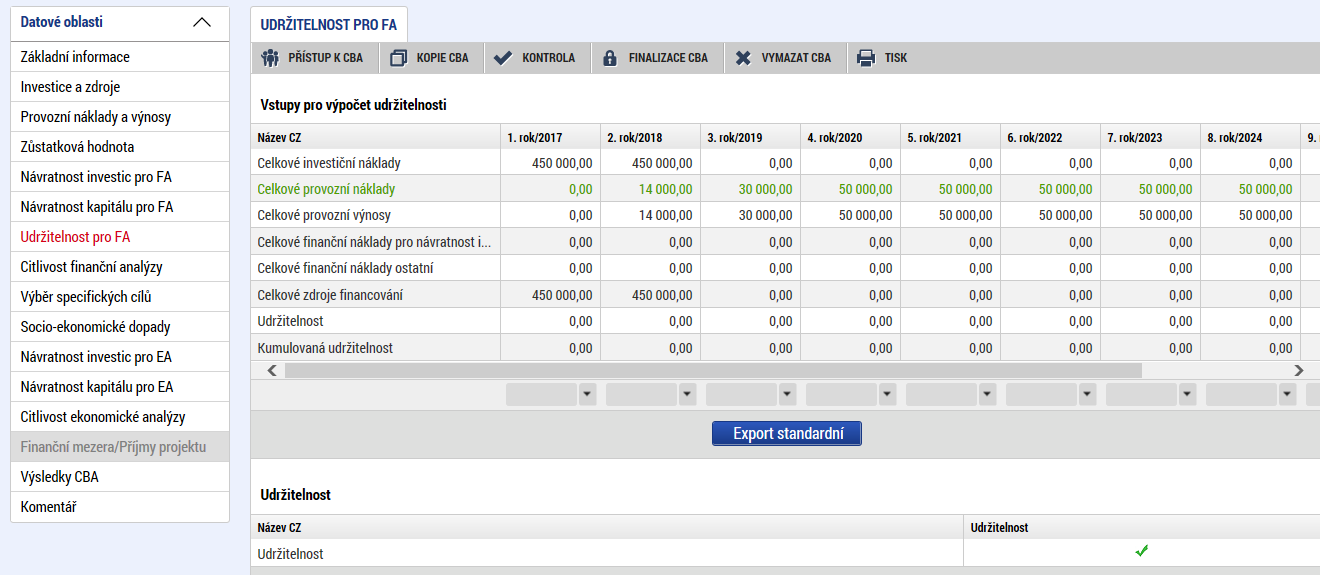Image resolution: width=1320 pixels, height=575 pixels.
Task: Open filter dropdown under 4. rok/2020 column
Action: tap(888, 395)
